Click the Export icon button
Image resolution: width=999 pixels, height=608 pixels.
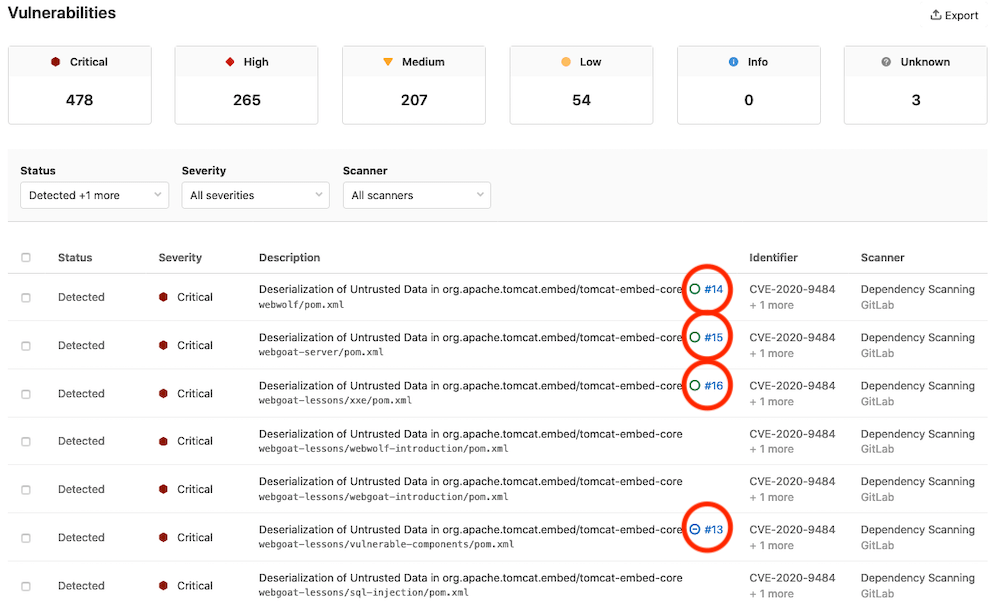point(953,15)
